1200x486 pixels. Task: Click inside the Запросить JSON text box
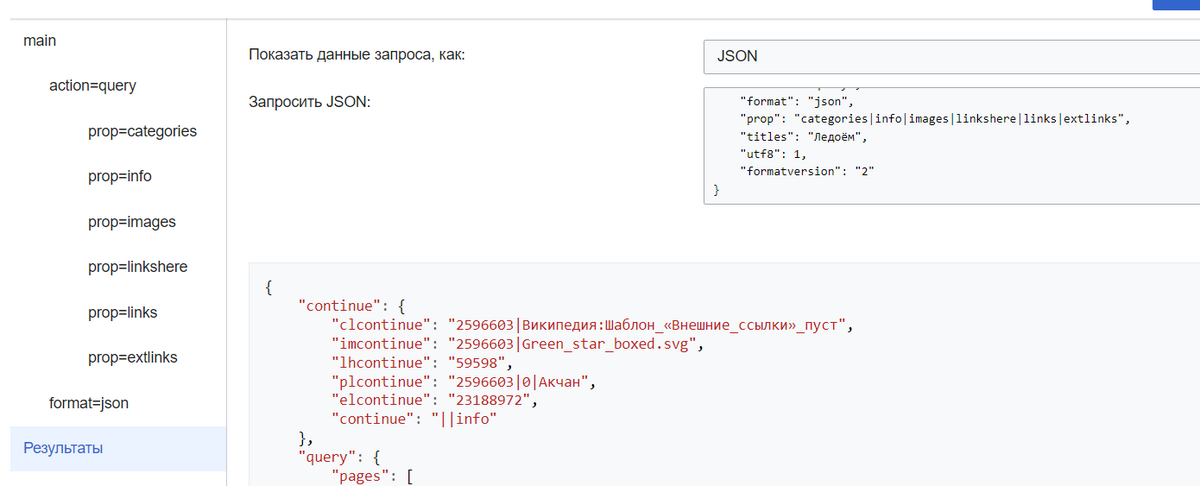pos(950,150)
